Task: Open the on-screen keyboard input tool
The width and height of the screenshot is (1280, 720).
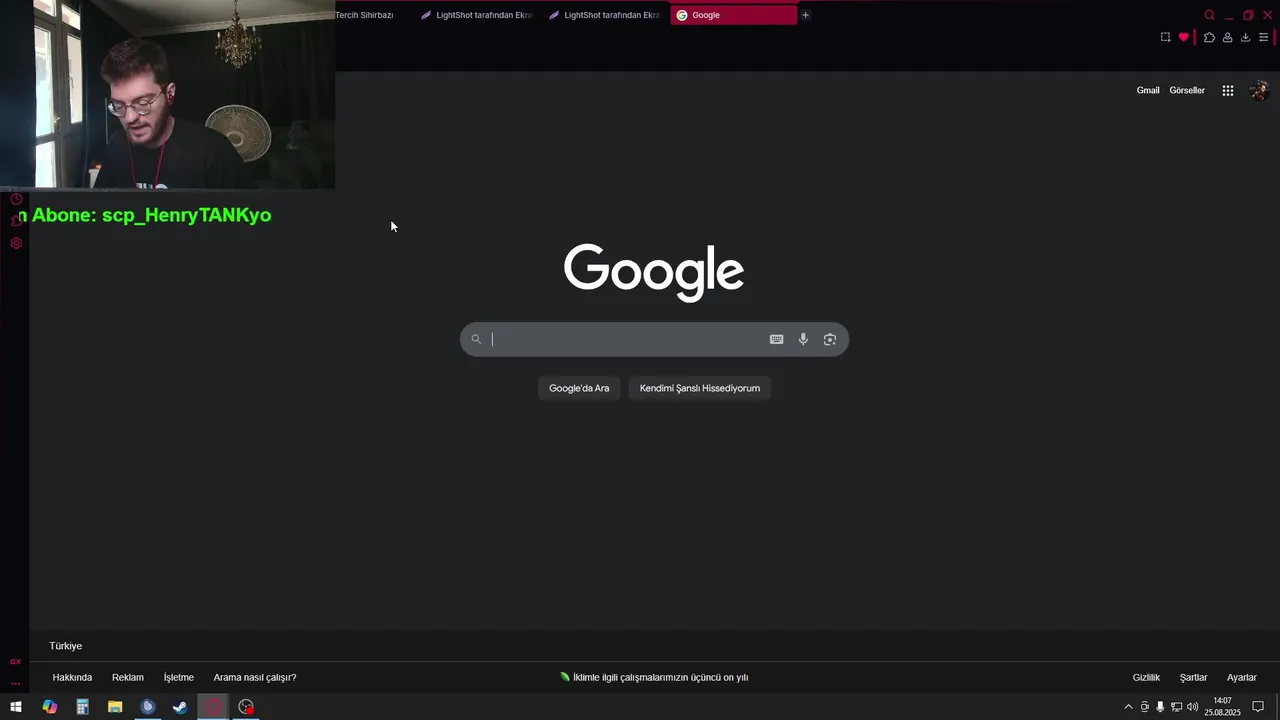Action: coord(776,339)
